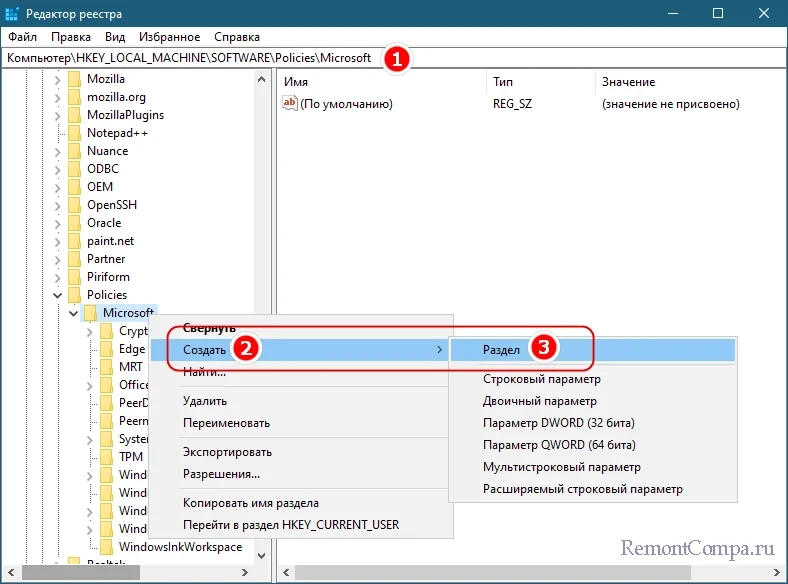Choose Разрешения... from context menu
The image size is (788, 584).
click(221, 473)
